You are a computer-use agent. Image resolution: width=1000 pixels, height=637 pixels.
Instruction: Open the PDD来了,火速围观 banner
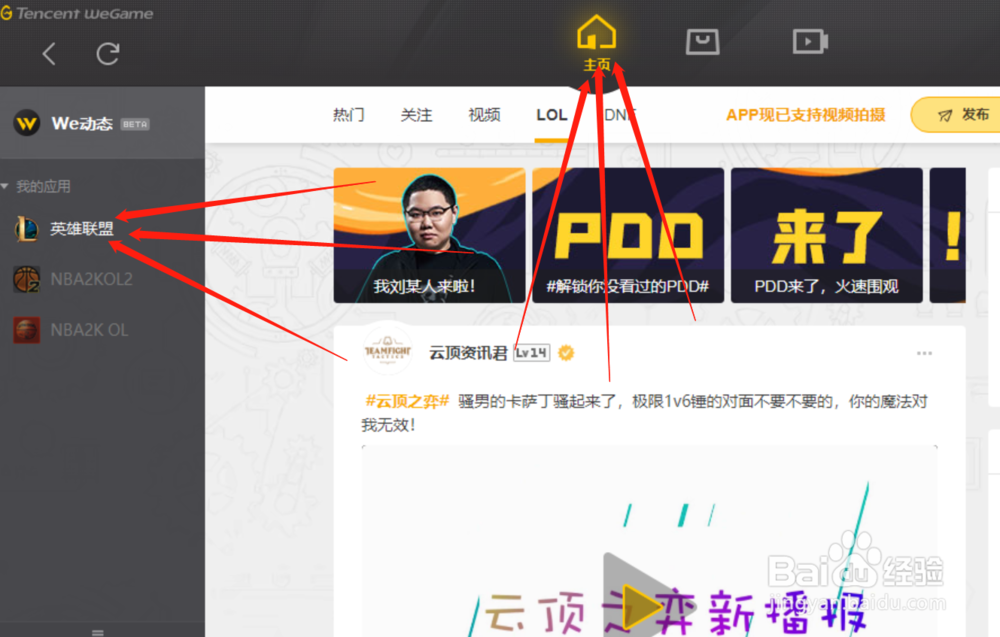(x=827, y=235)
